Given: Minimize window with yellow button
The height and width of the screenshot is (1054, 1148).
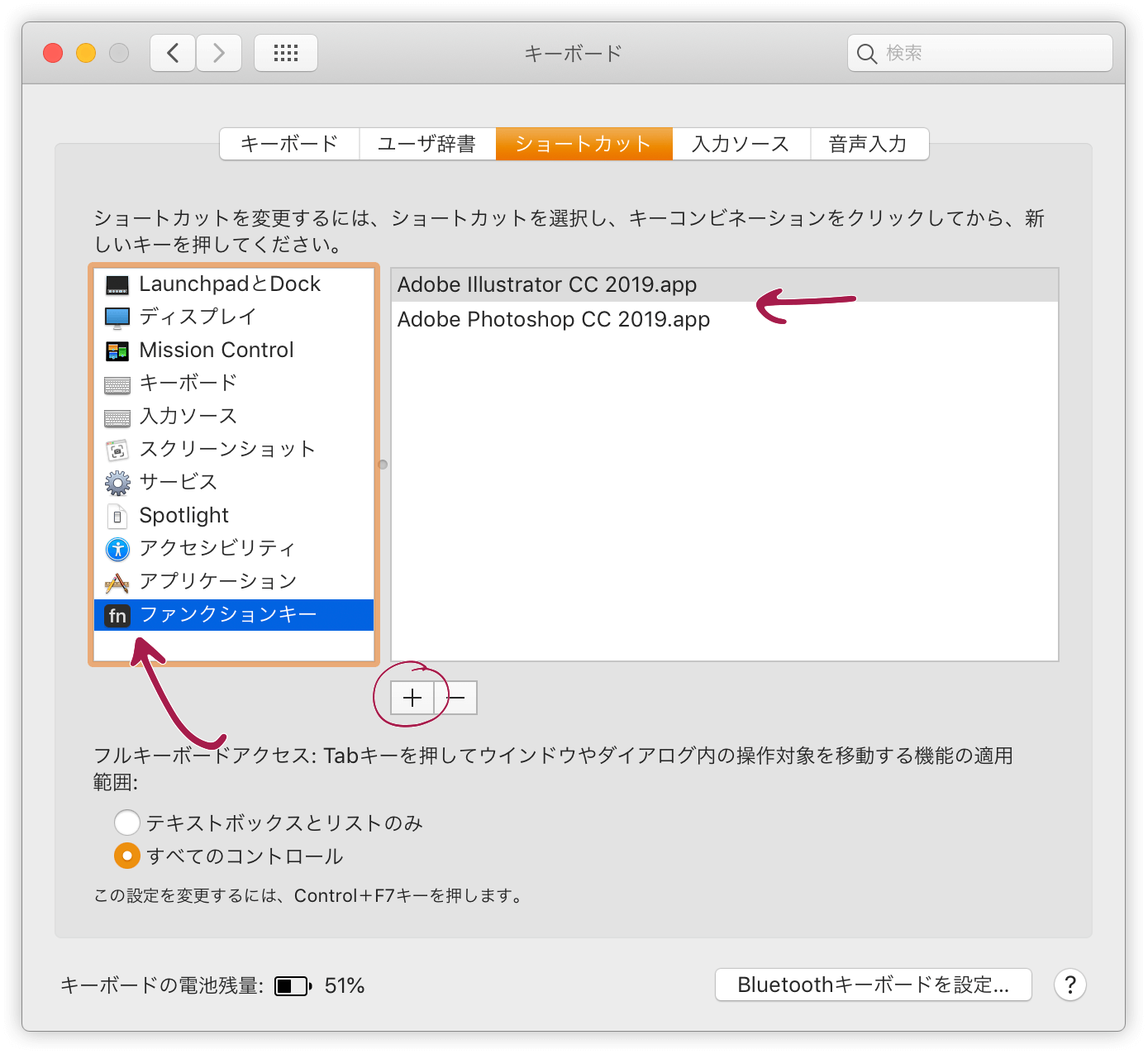Looking at the screenshot, I should pos(86,53).
